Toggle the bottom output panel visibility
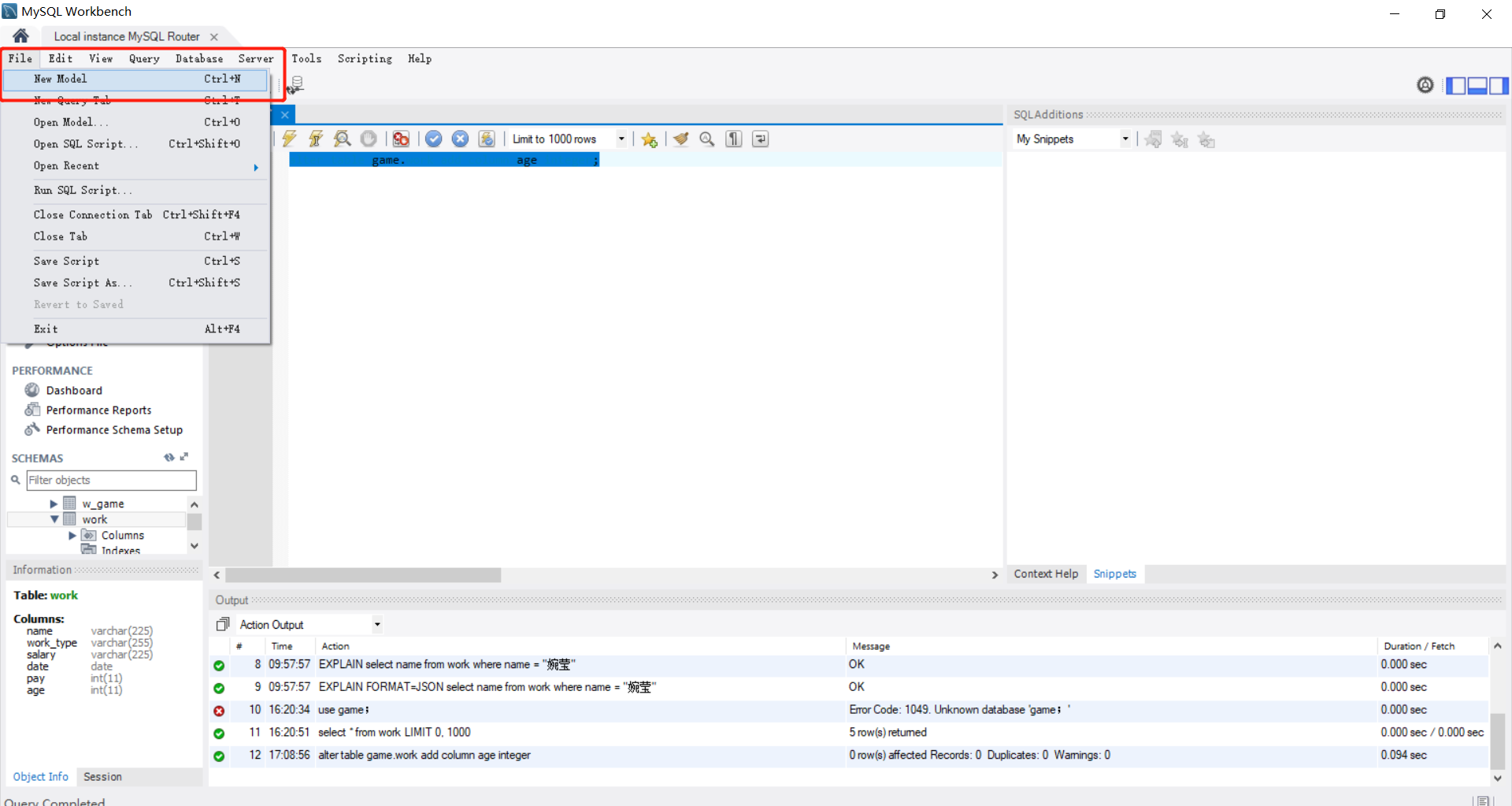The image size is (1512, 806). [x=1477, y=85]
